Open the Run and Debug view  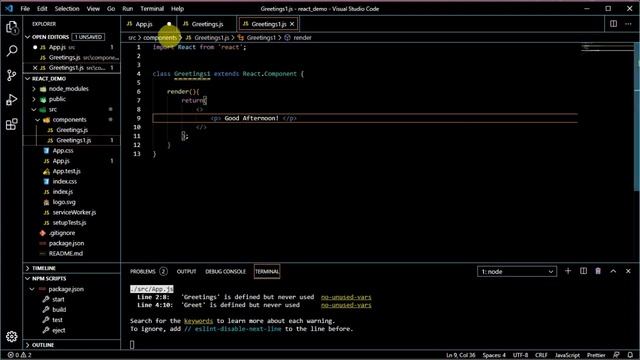[x=12, y=100]
